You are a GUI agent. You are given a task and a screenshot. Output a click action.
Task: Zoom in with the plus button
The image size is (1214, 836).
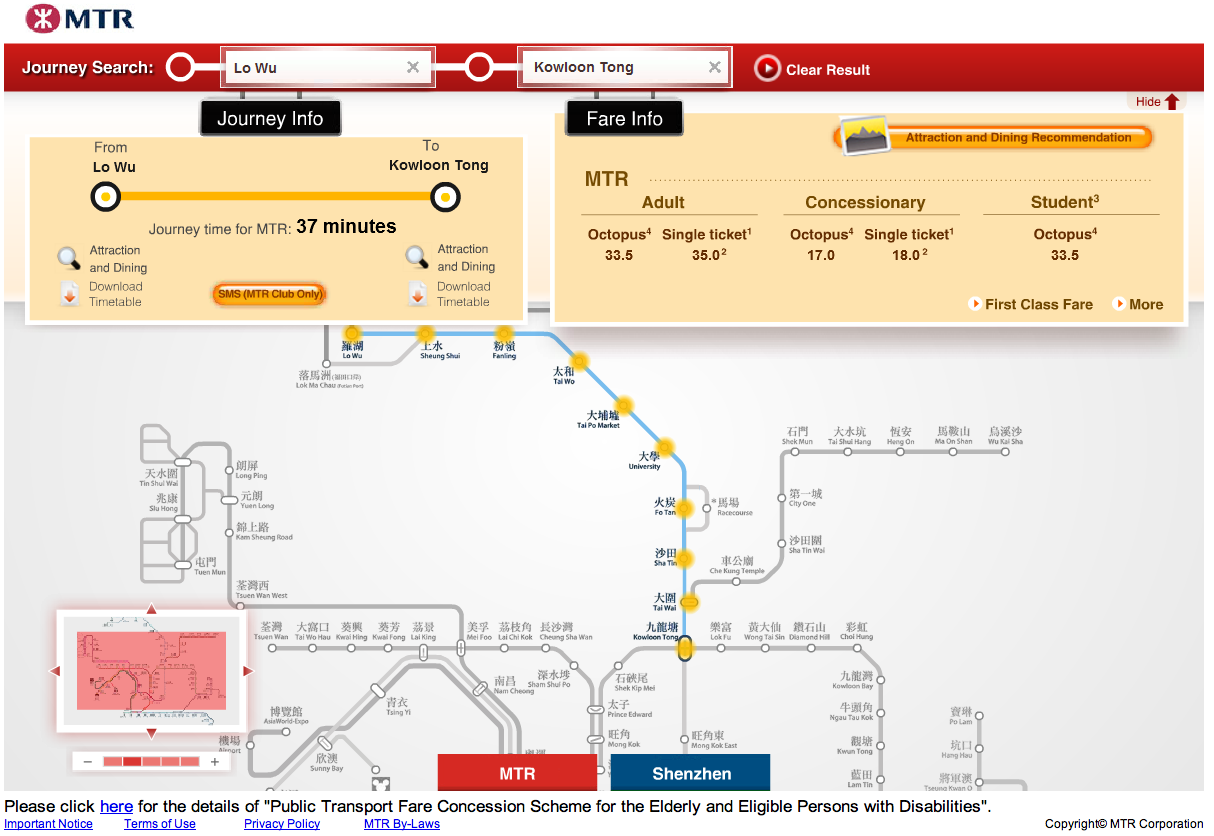coord(214,762)
